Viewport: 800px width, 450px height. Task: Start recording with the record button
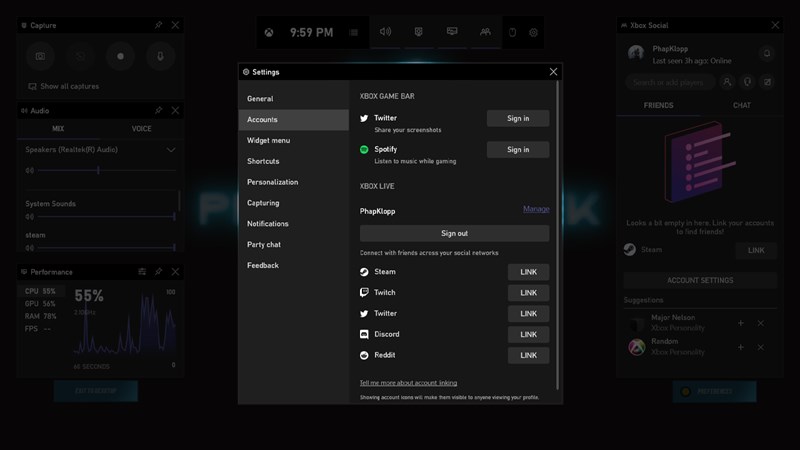120,56
